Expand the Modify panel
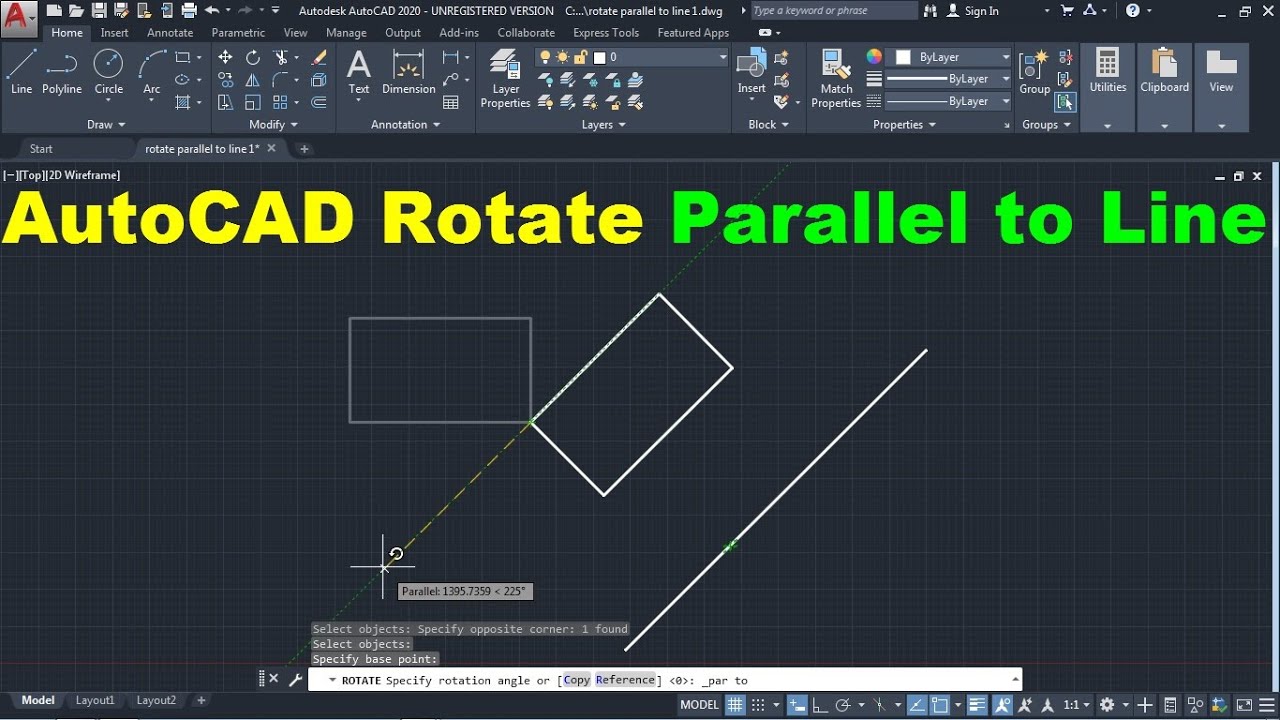 click(x=273, y=124)
